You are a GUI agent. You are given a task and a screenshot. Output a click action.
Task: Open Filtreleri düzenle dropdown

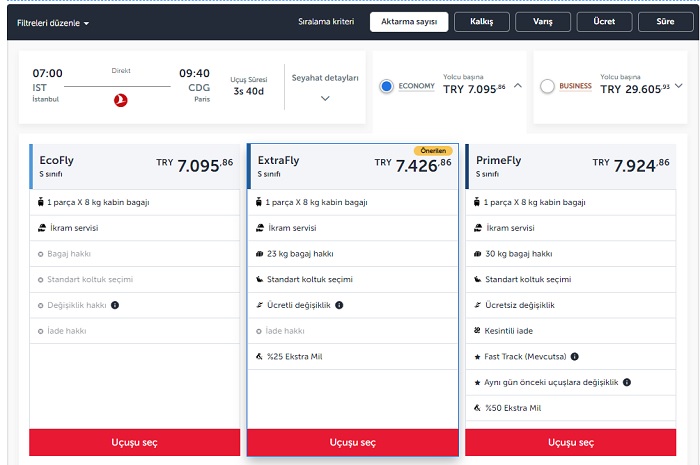tap(53, 23)
